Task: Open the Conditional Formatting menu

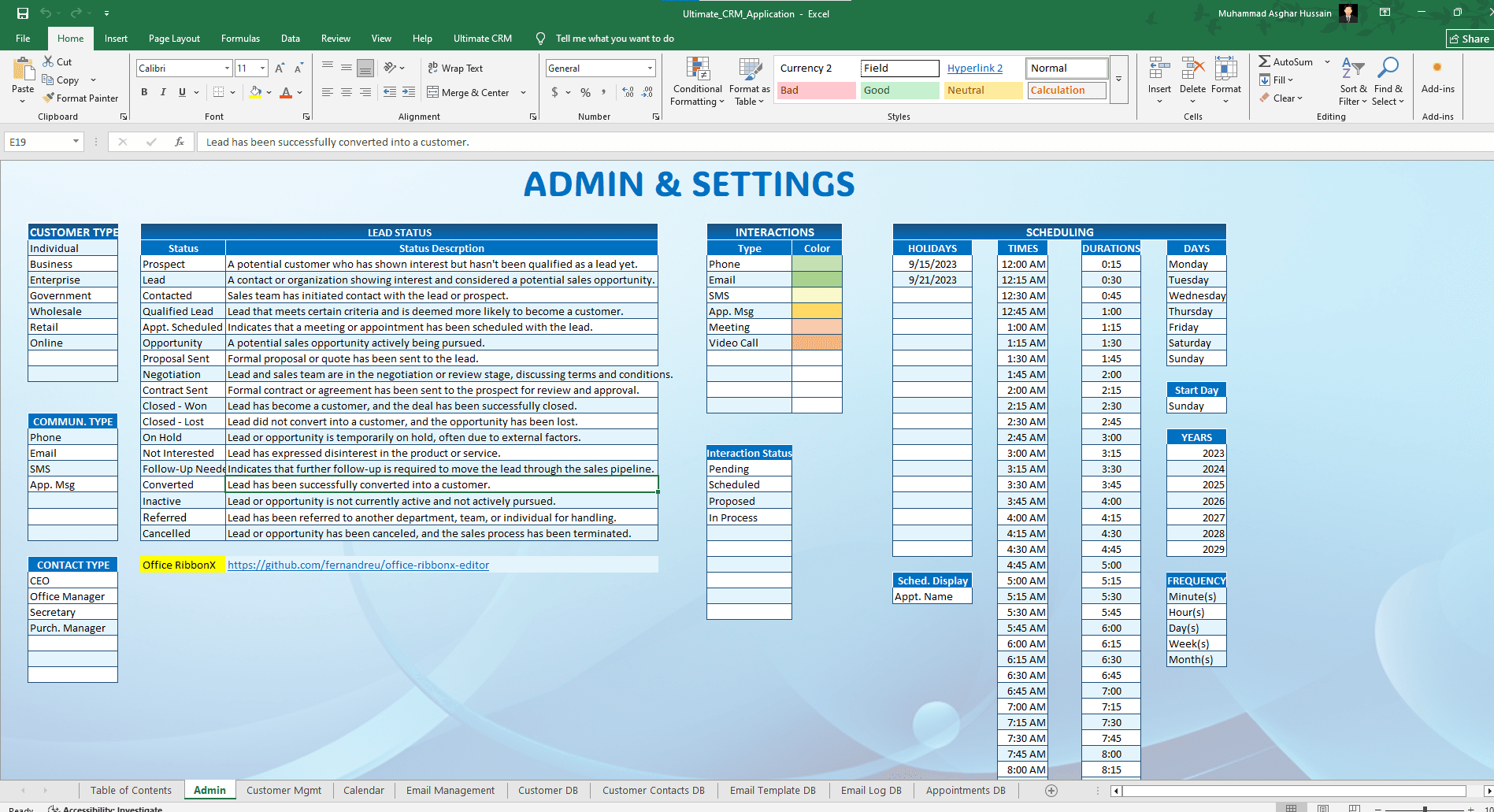Action: point(697,82)
